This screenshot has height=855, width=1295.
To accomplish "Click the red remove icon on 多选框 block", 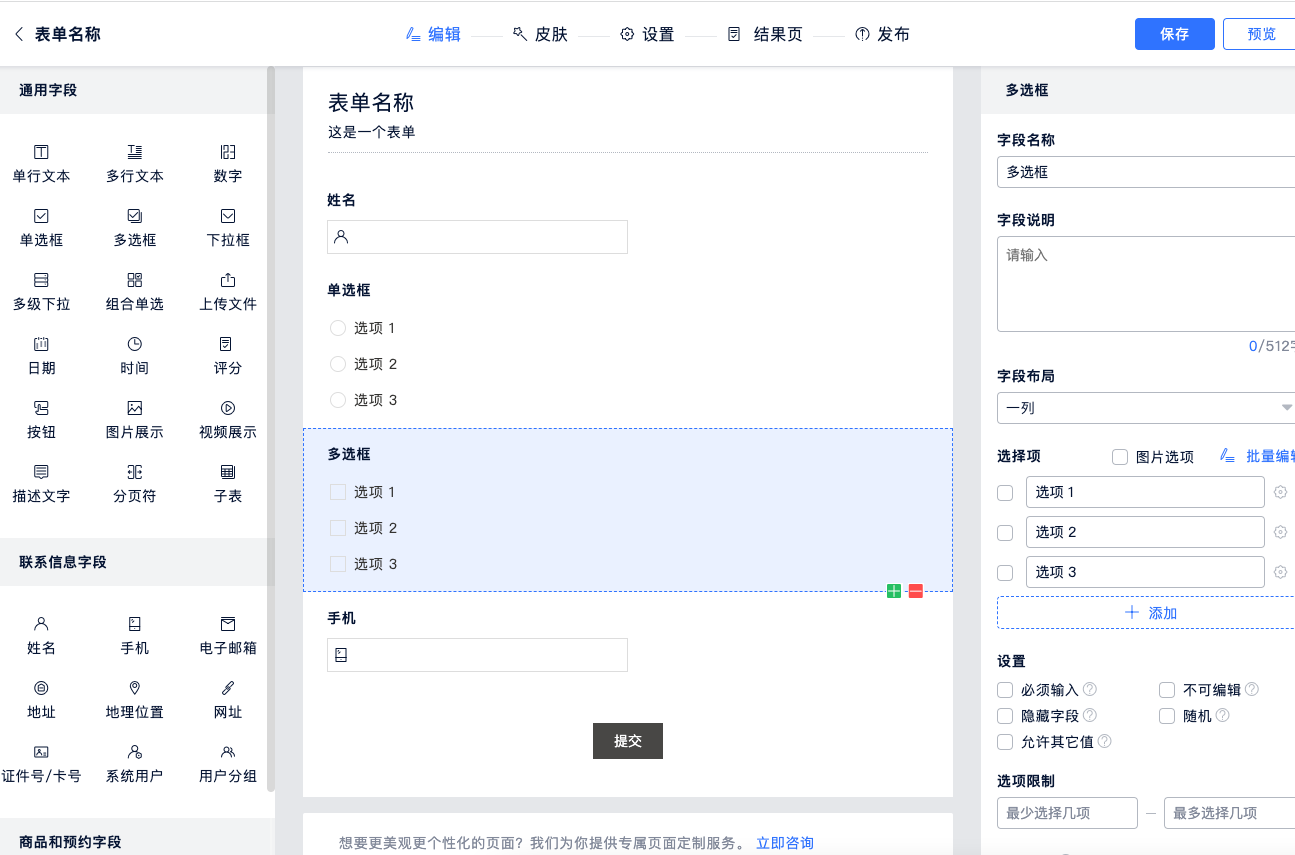I will pyautogui.click(x=915, y=591).
